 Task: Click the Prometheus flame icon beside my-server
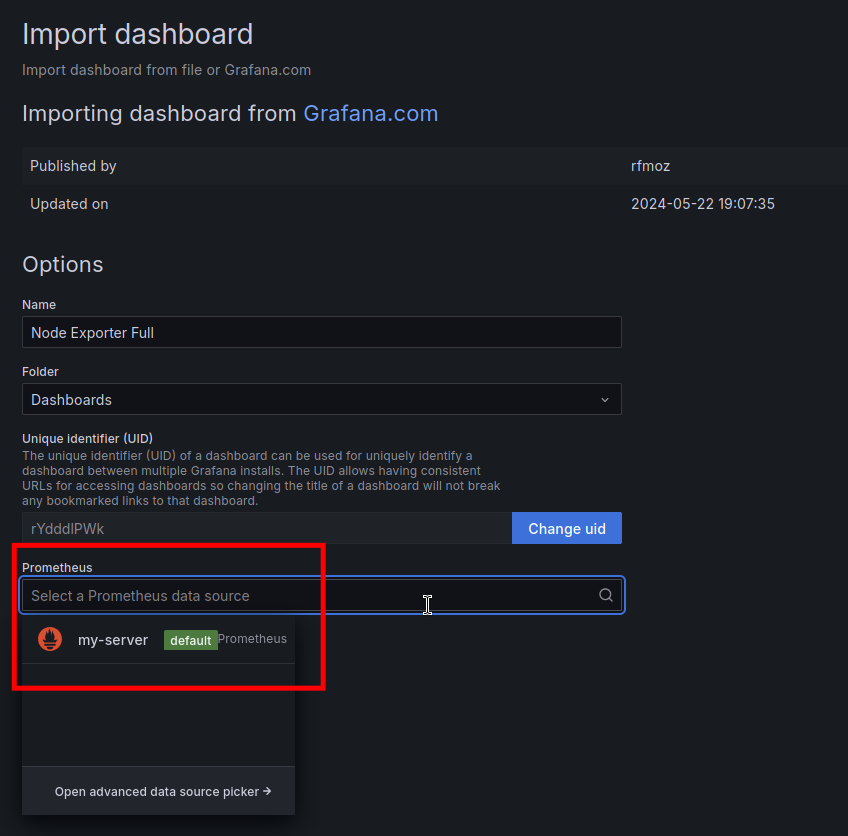[50, 639]
